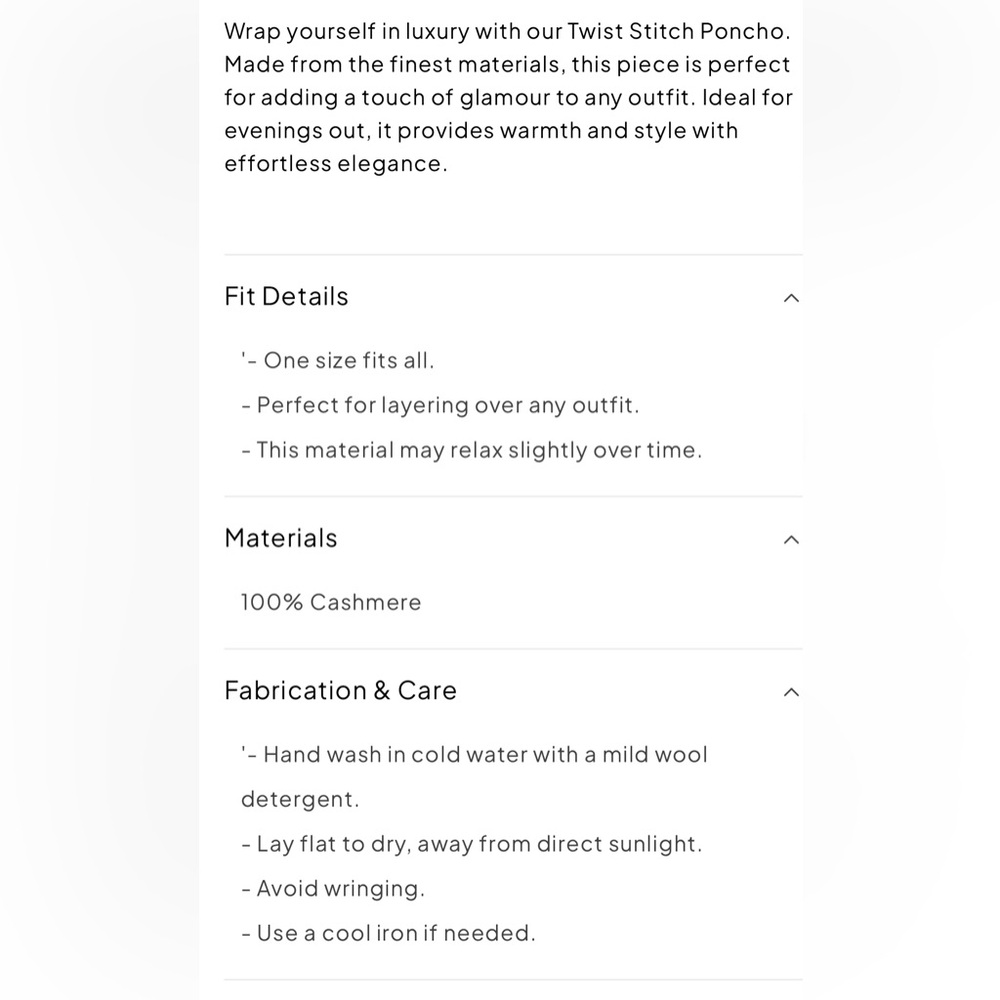
Task: Click the "100% Cashmere" material text
Action: [331, 602]
